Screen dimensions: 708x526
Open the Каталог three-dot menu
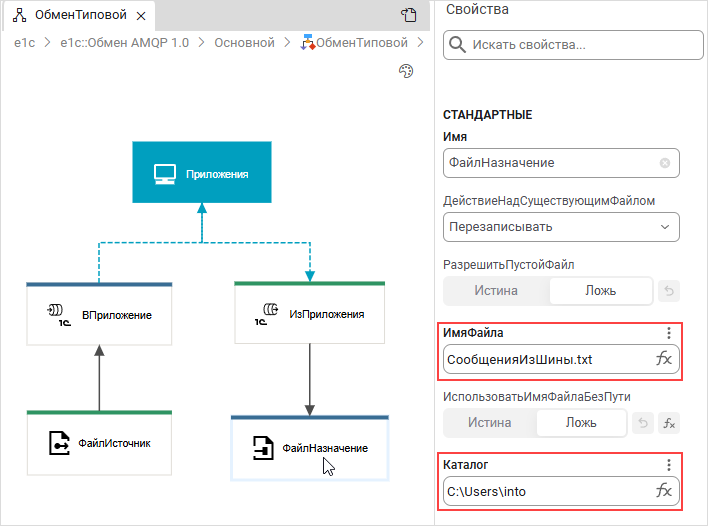669,465
